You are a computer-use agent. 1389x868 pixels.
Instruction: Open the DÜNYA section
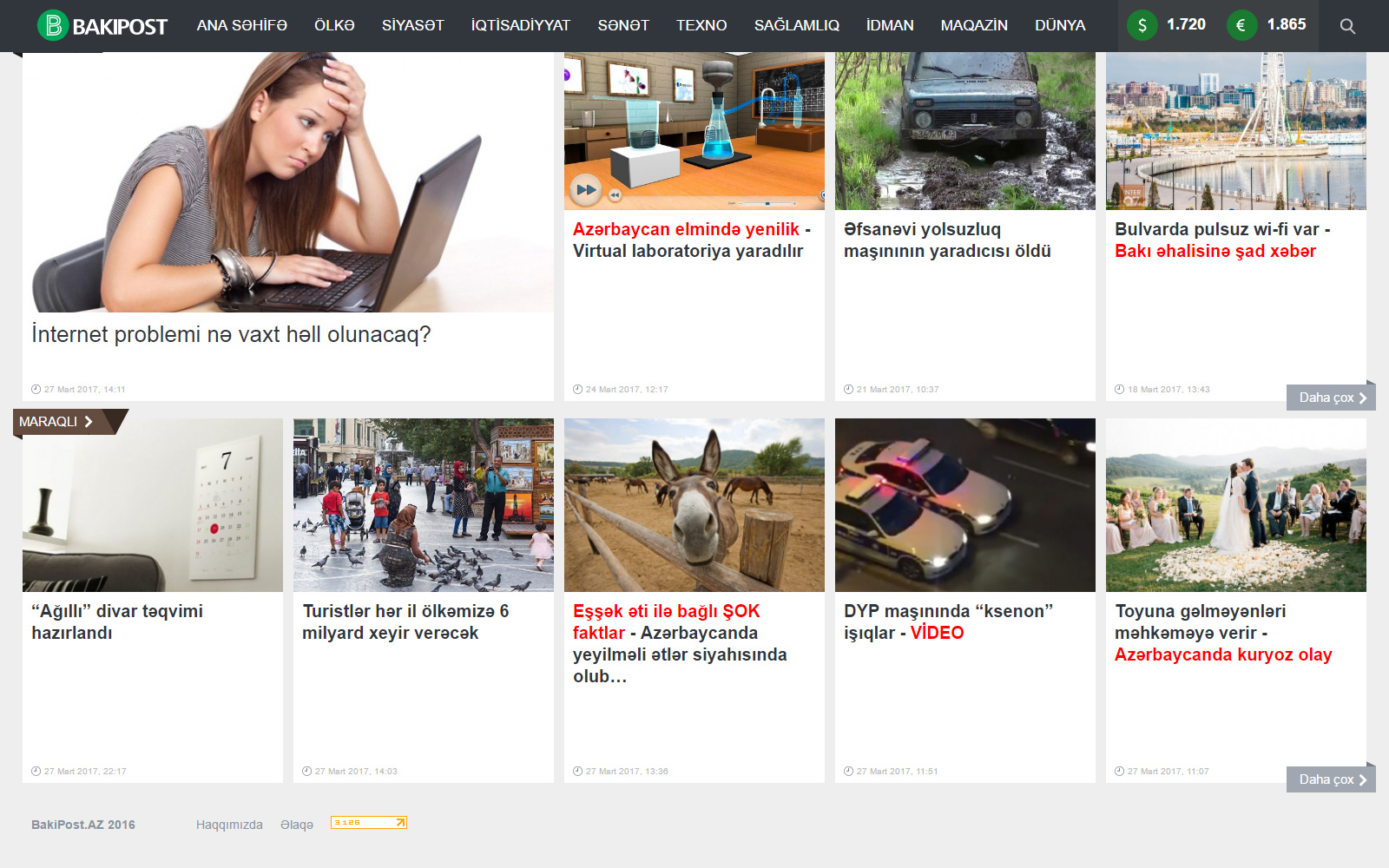coord(1059,25)
